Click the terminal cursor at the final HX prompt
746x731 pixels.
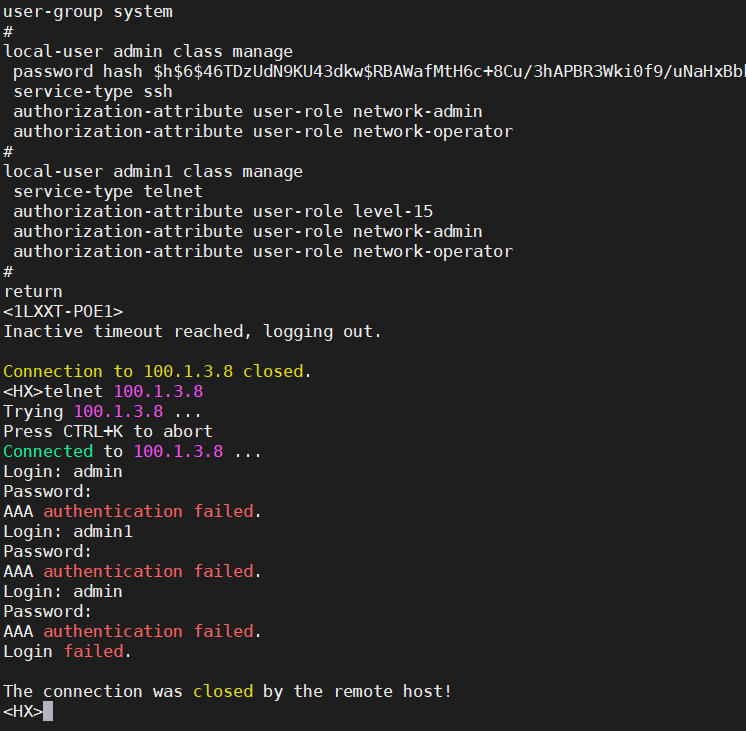[x=48, y=711]
